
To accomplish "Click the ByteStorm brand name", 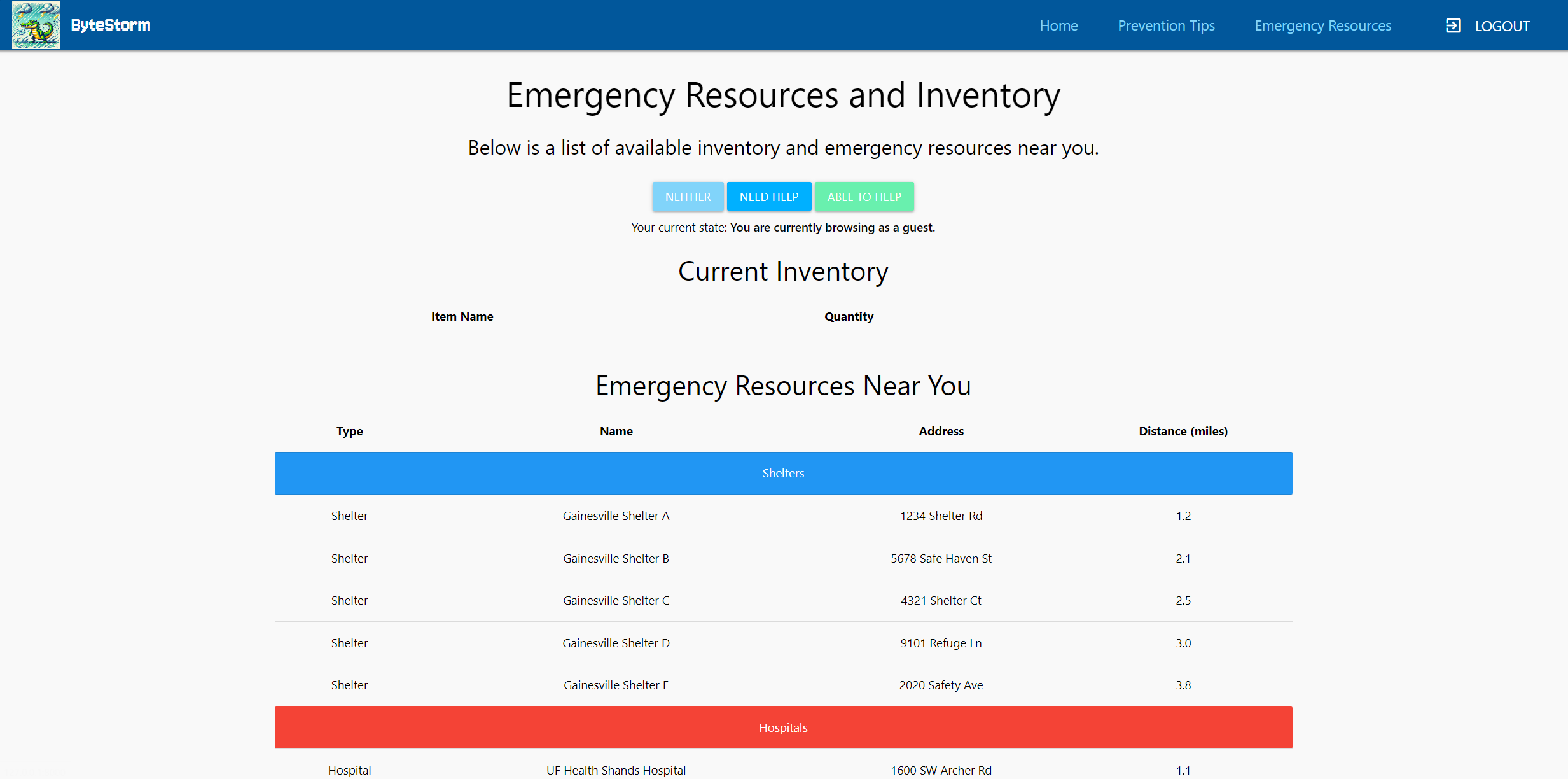I will pos(111,25).
